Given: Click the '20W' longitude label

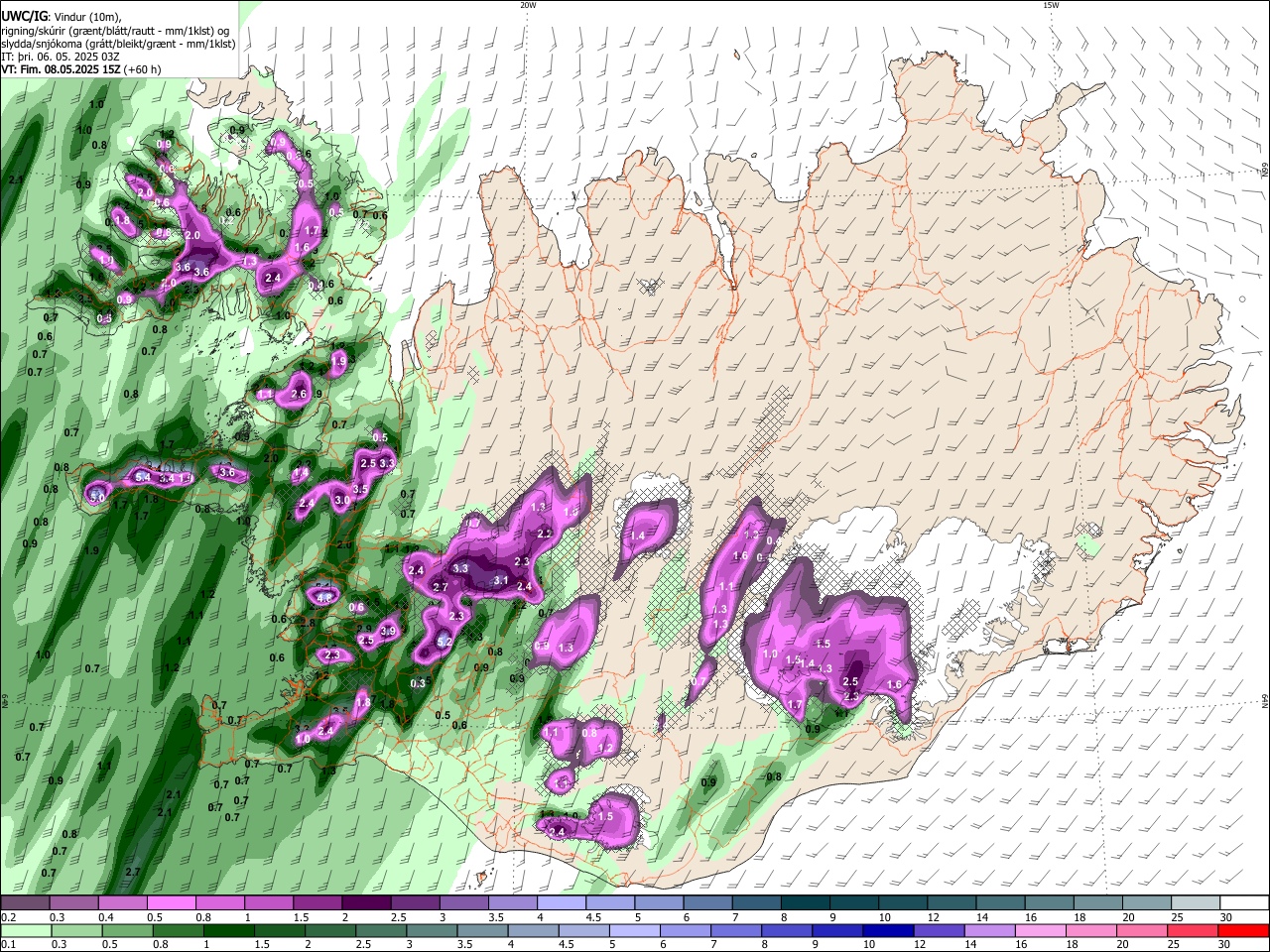Looking at the screenshot, I should pyautogui.click(x=528, y=5).
